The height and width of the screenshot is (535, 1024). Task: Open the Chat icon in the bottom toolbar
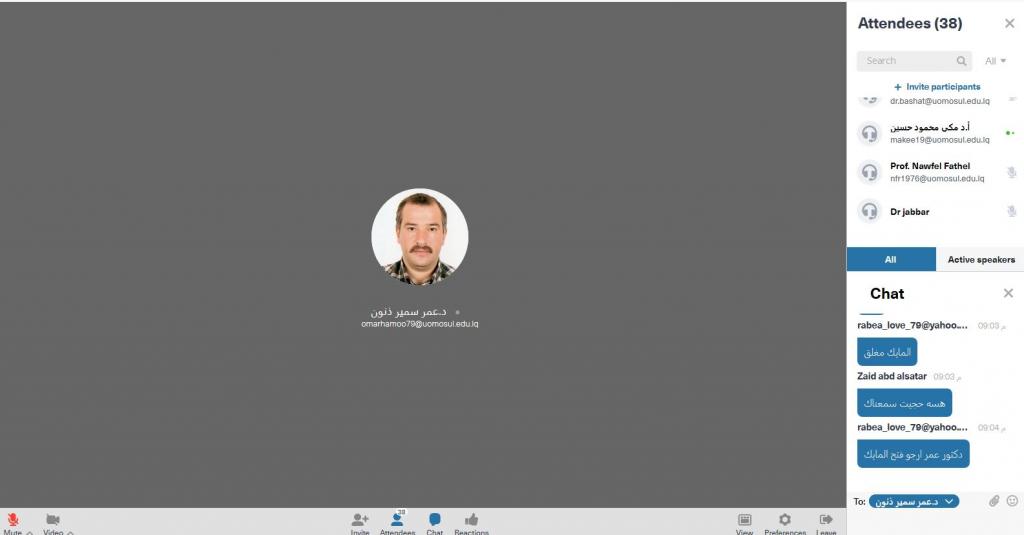pos(435,520)
